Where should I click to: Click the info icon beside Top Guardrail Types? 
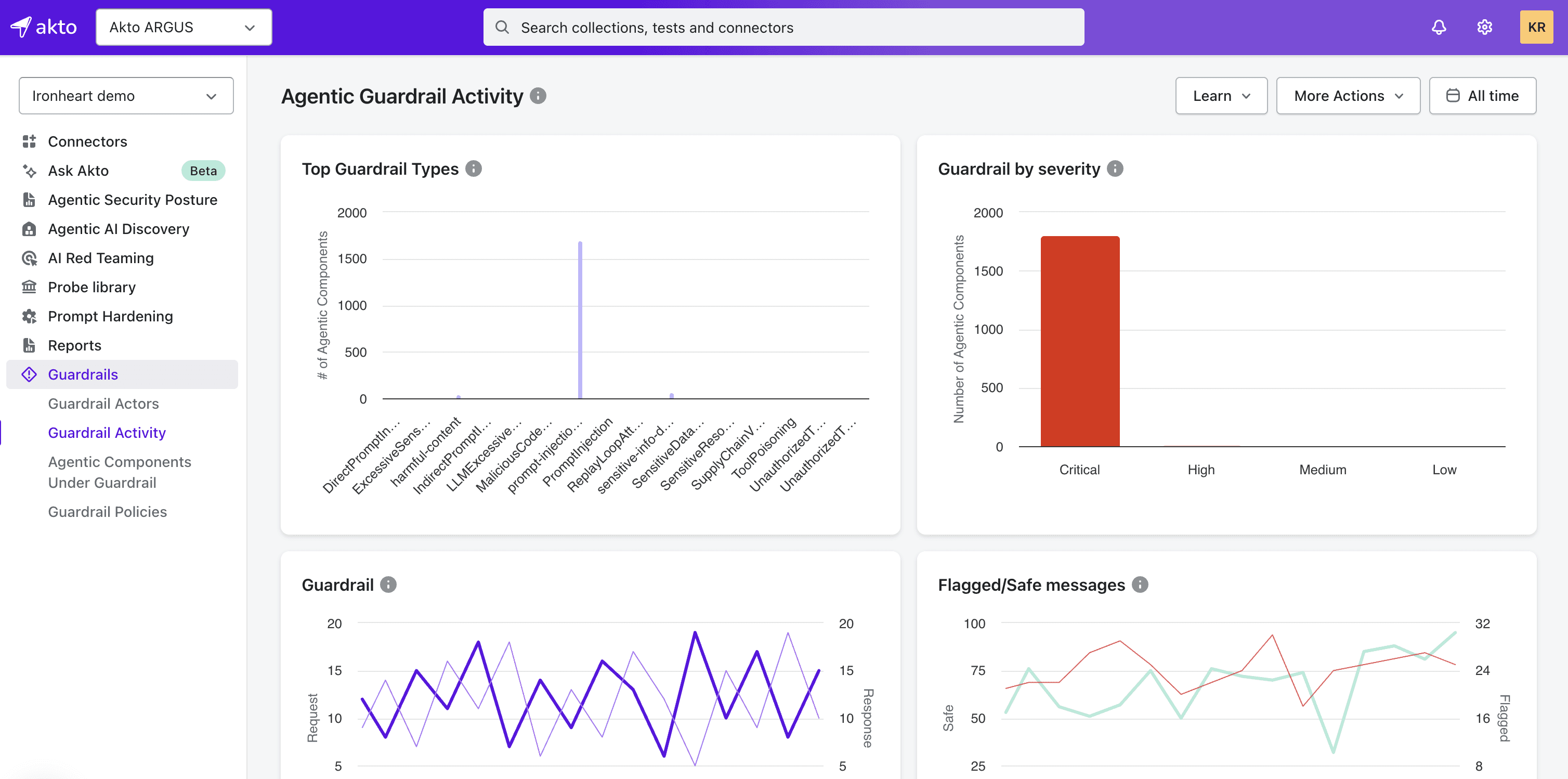pos(474,168)
